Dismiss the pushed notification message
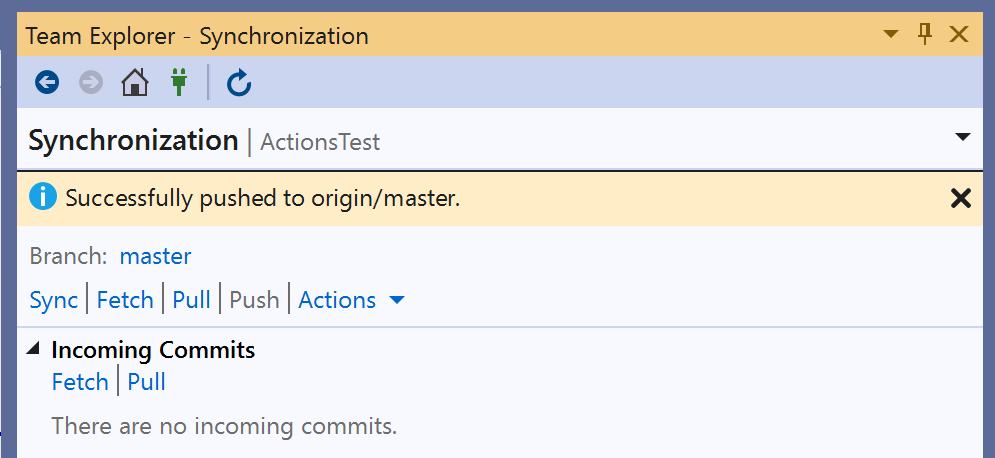Viewport: 995px width, 458px height. (961, 199)
